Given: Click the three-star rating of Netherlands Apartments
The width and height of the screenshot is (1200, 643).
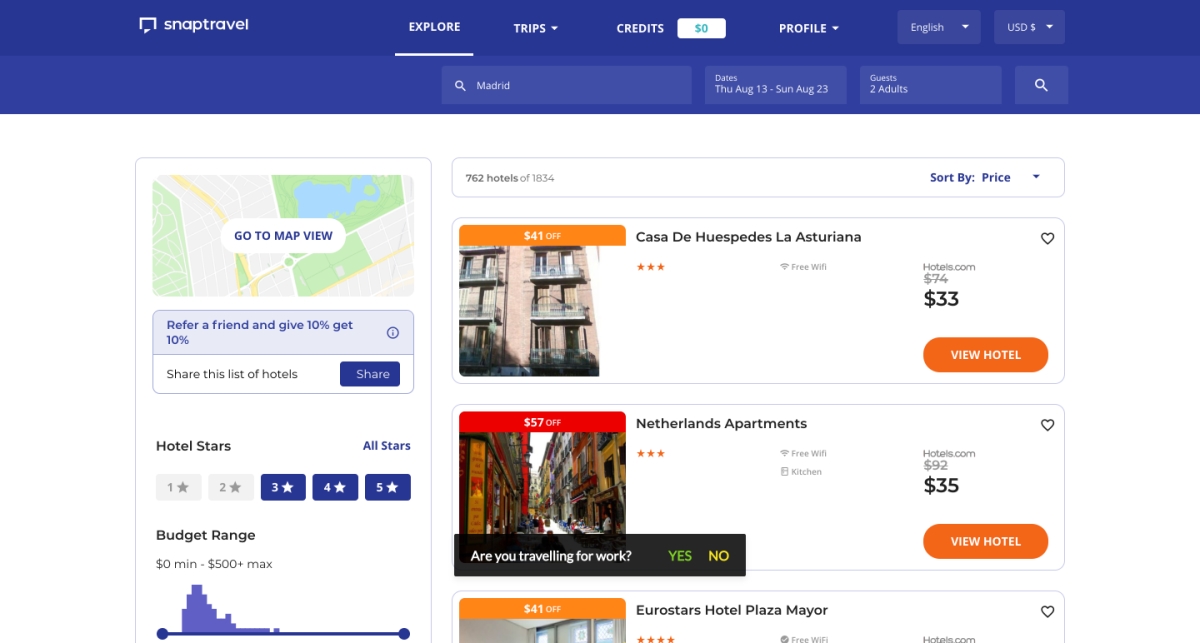Looking at the screenshot, I should [x=650, y=453].
